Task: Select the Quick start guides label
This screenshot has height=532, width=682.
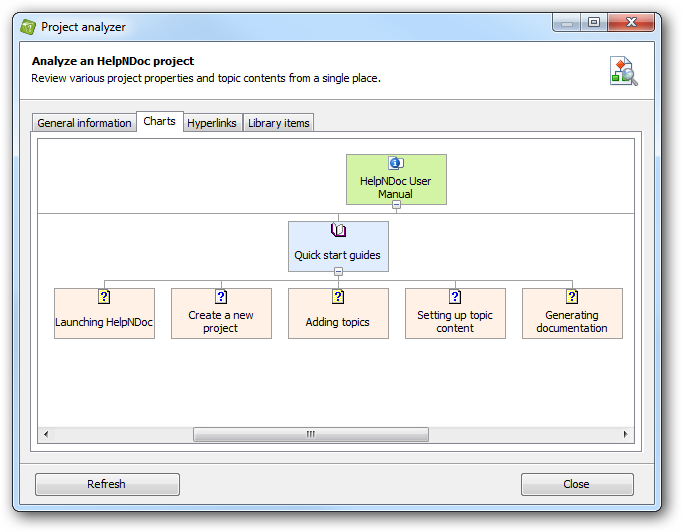Action: [x=338, y=255]
